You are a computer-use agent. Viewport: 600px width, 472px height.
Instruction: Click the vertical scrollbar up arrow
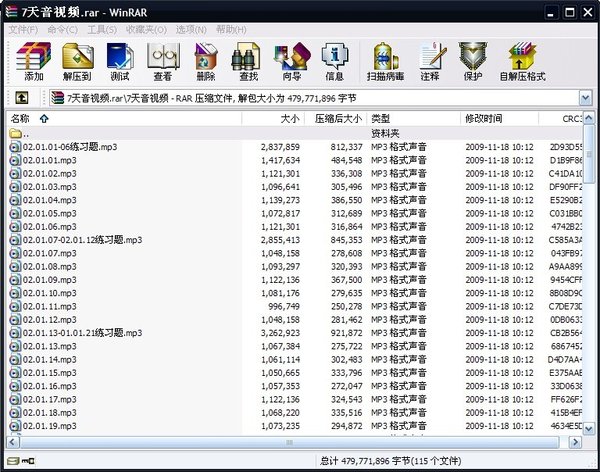tap(589, 118)
